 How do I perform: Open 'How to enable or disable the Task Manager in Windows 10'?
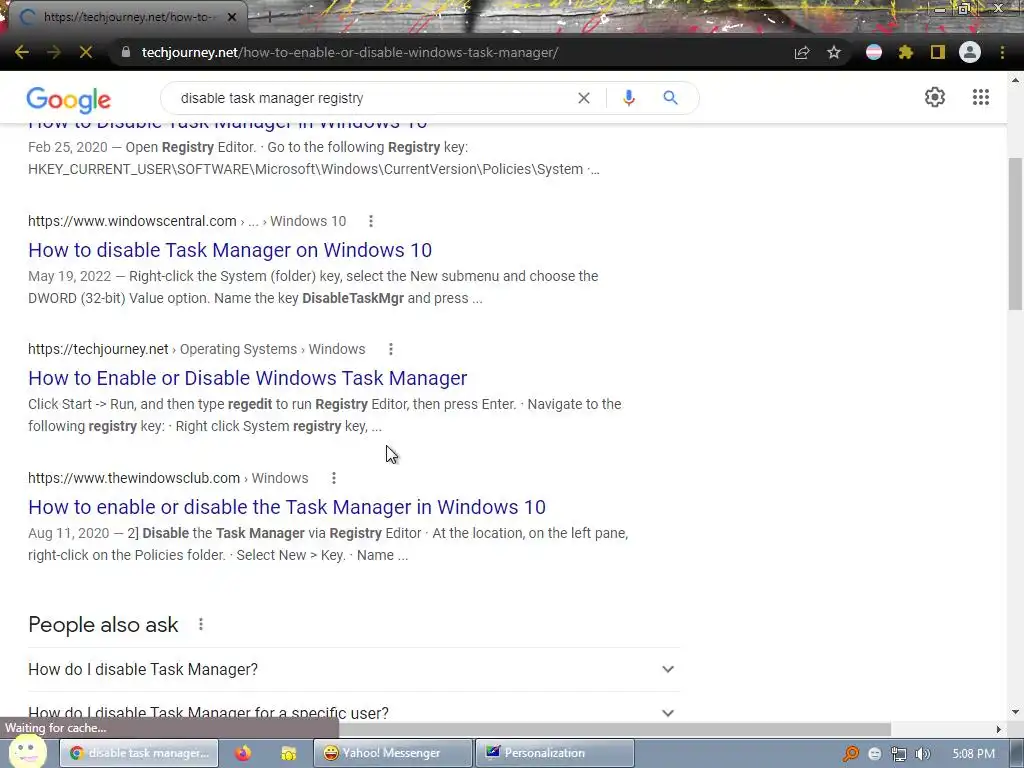pyautogui.click(x=287, y=507)
